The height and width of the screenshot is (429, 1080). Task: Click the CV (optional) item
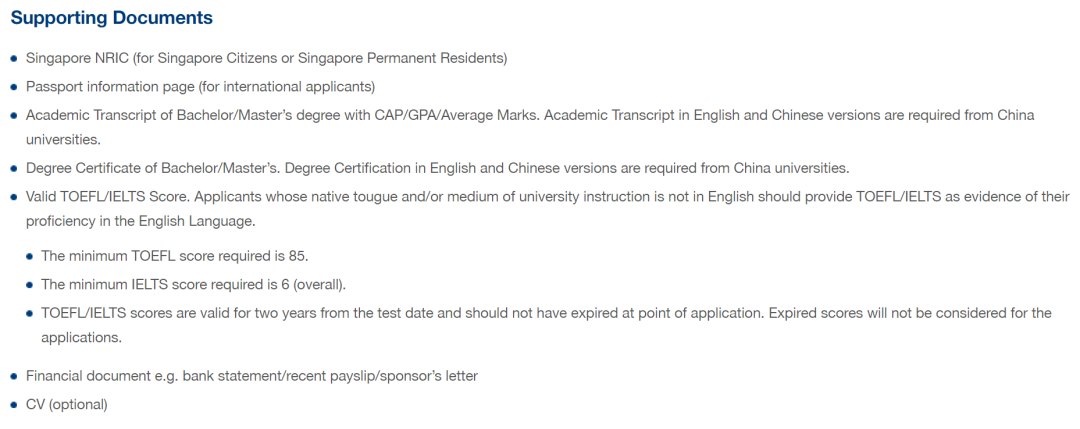[x=66, y=404]
